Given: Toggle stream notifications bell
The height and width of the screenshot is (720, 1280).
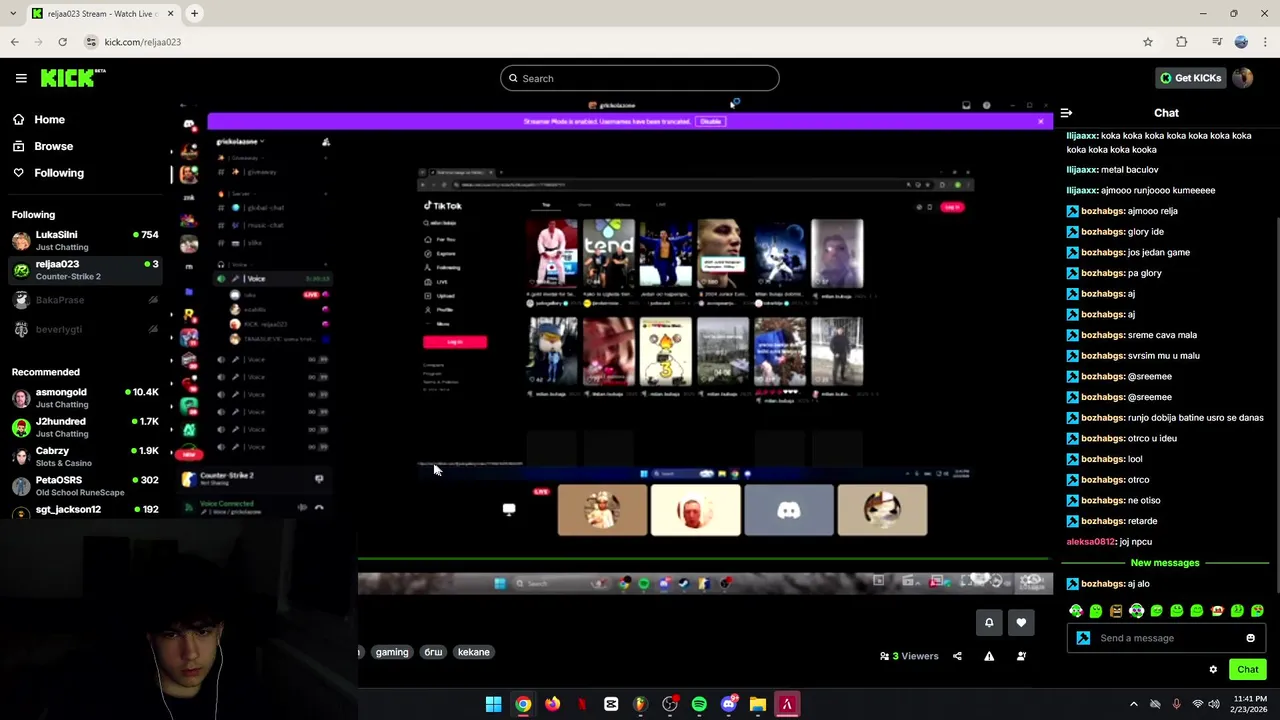Looking at the screenshot, I should click(989, 622).
